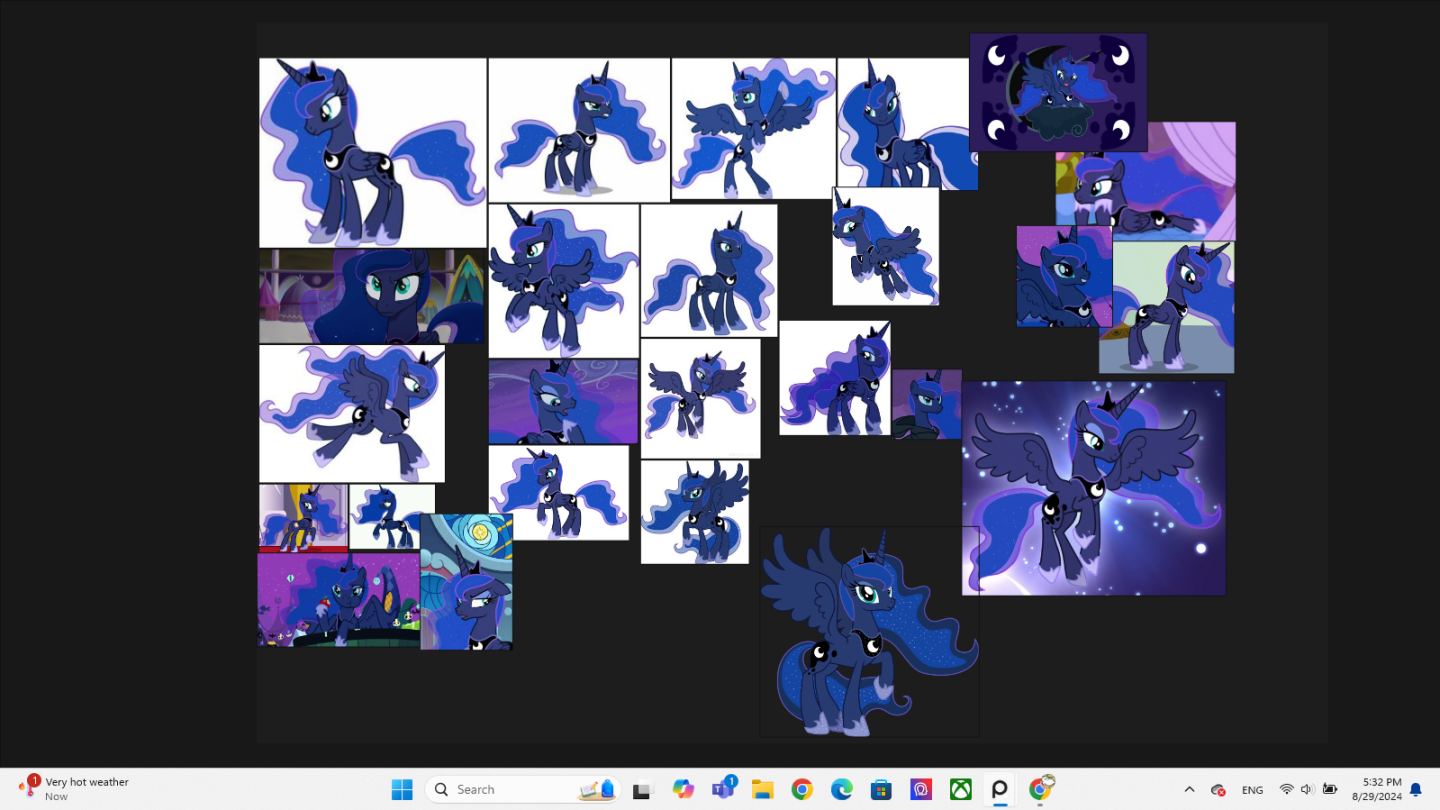
Task: Open File Explorer from the taskbar
Action: pos(762,789)
